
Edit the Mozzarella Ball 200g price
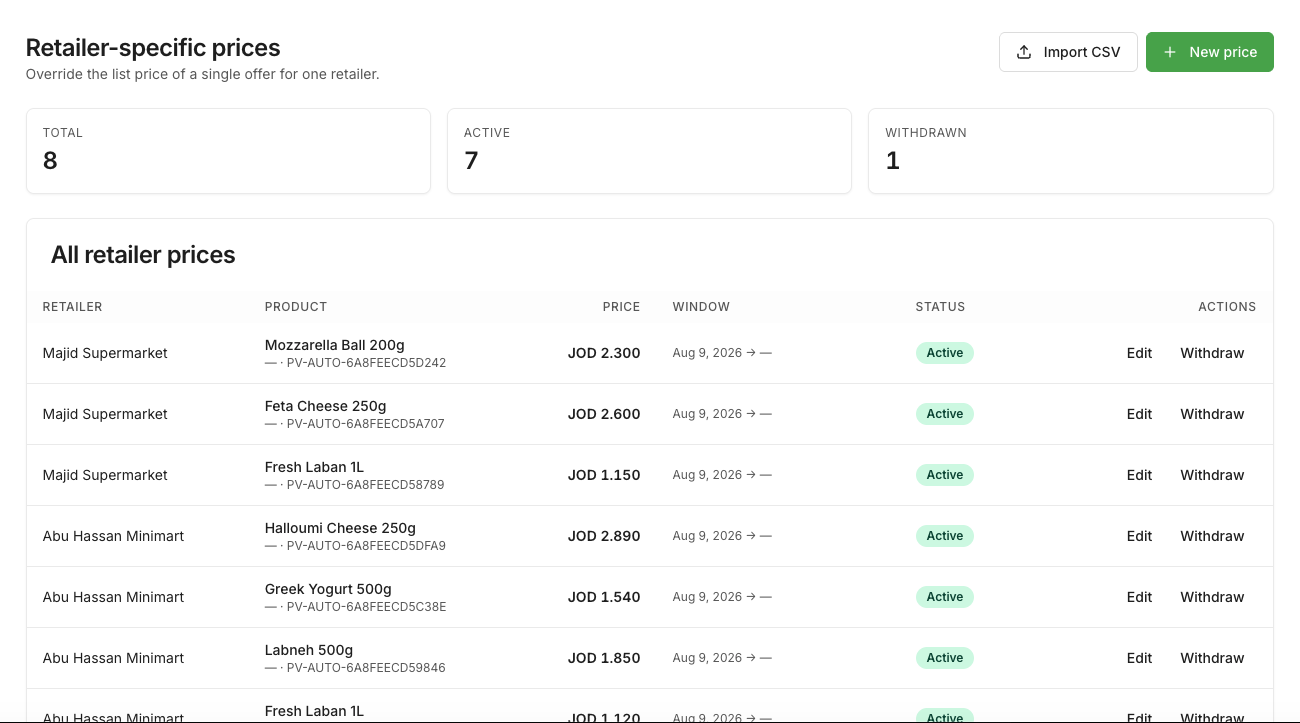click(1139, 353)
